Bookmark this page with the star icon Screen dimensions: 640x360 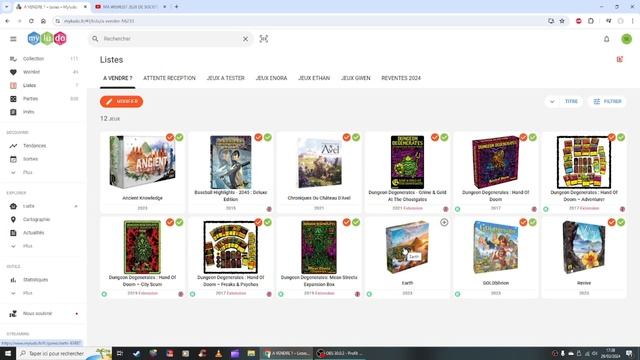562,21
